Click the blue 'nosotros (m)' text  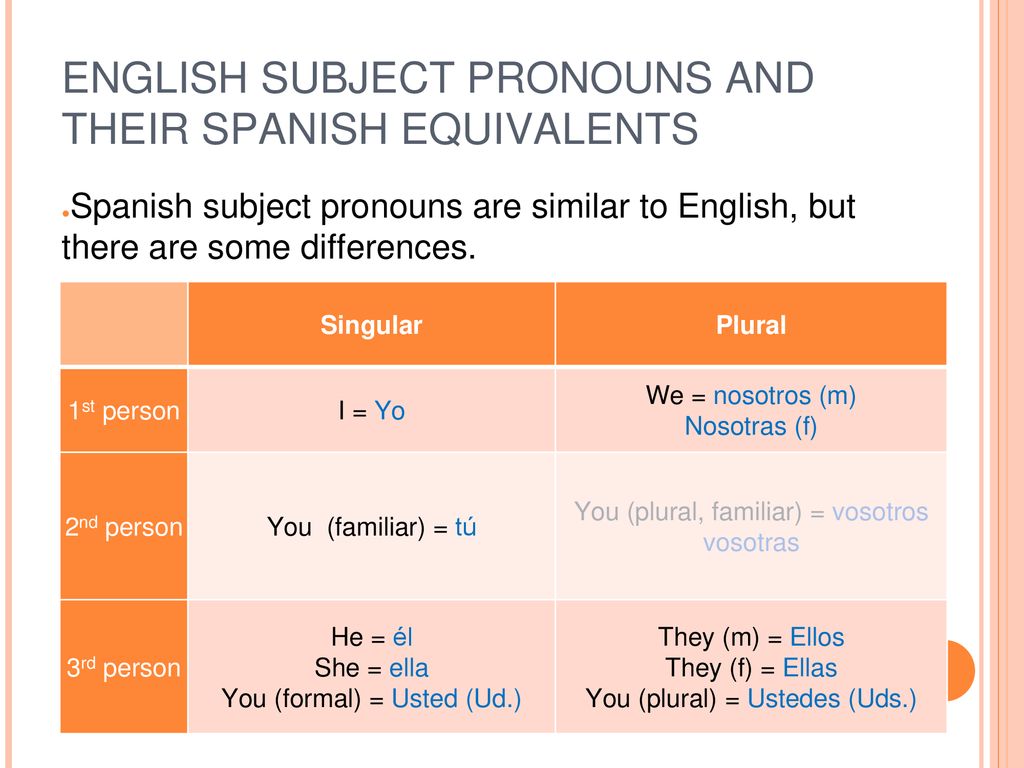(784, 396)
